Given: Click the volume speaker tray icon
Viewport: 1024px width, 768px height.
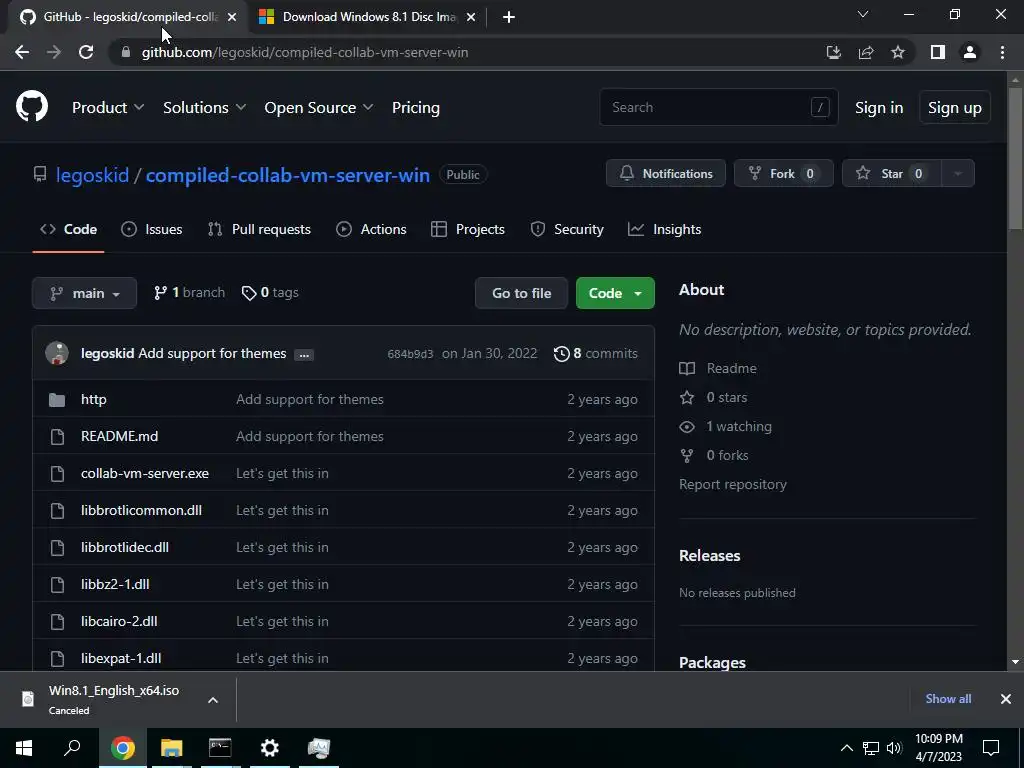Looking at the screenshot, I should 894,748.
